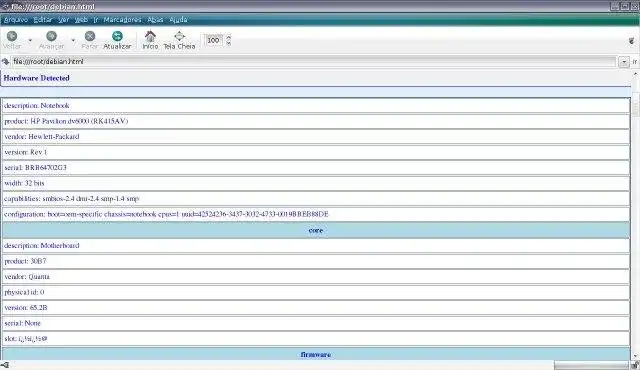Click the description: Notebook row
Screen dimensions: 640x370
[x=316, y=106]
